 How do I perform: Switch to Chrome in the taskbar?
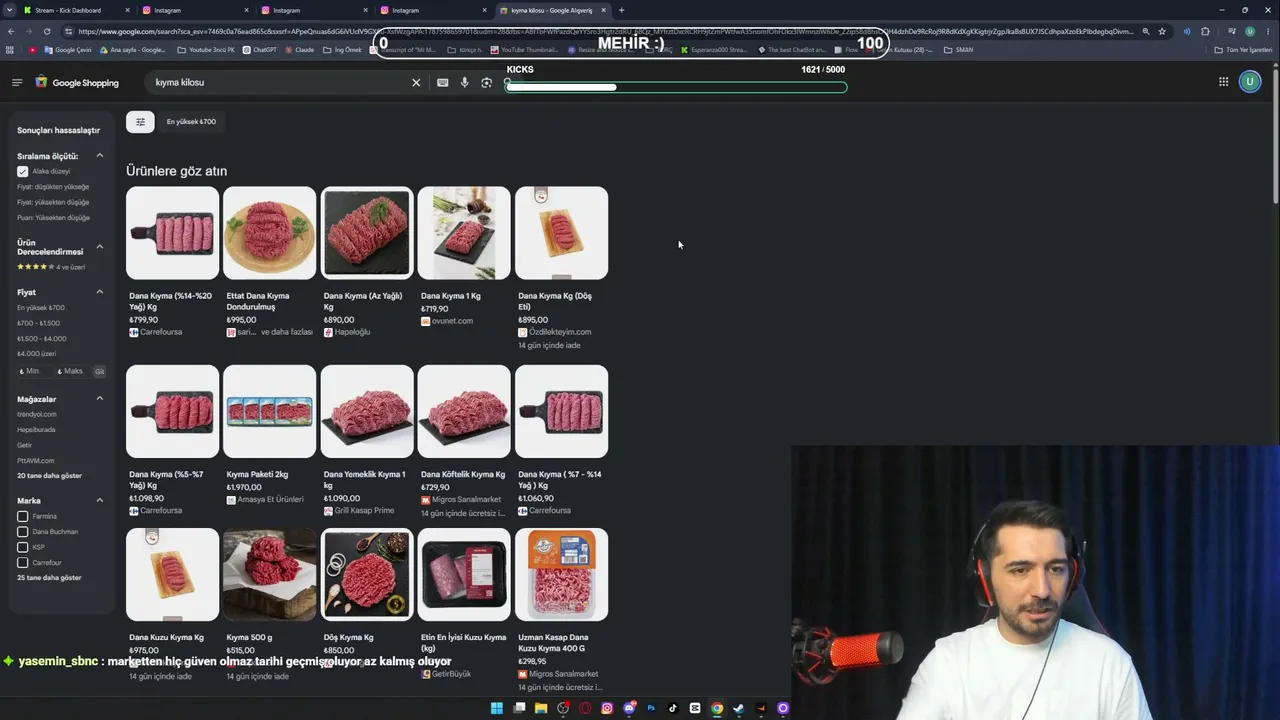(x=717, y=708)
